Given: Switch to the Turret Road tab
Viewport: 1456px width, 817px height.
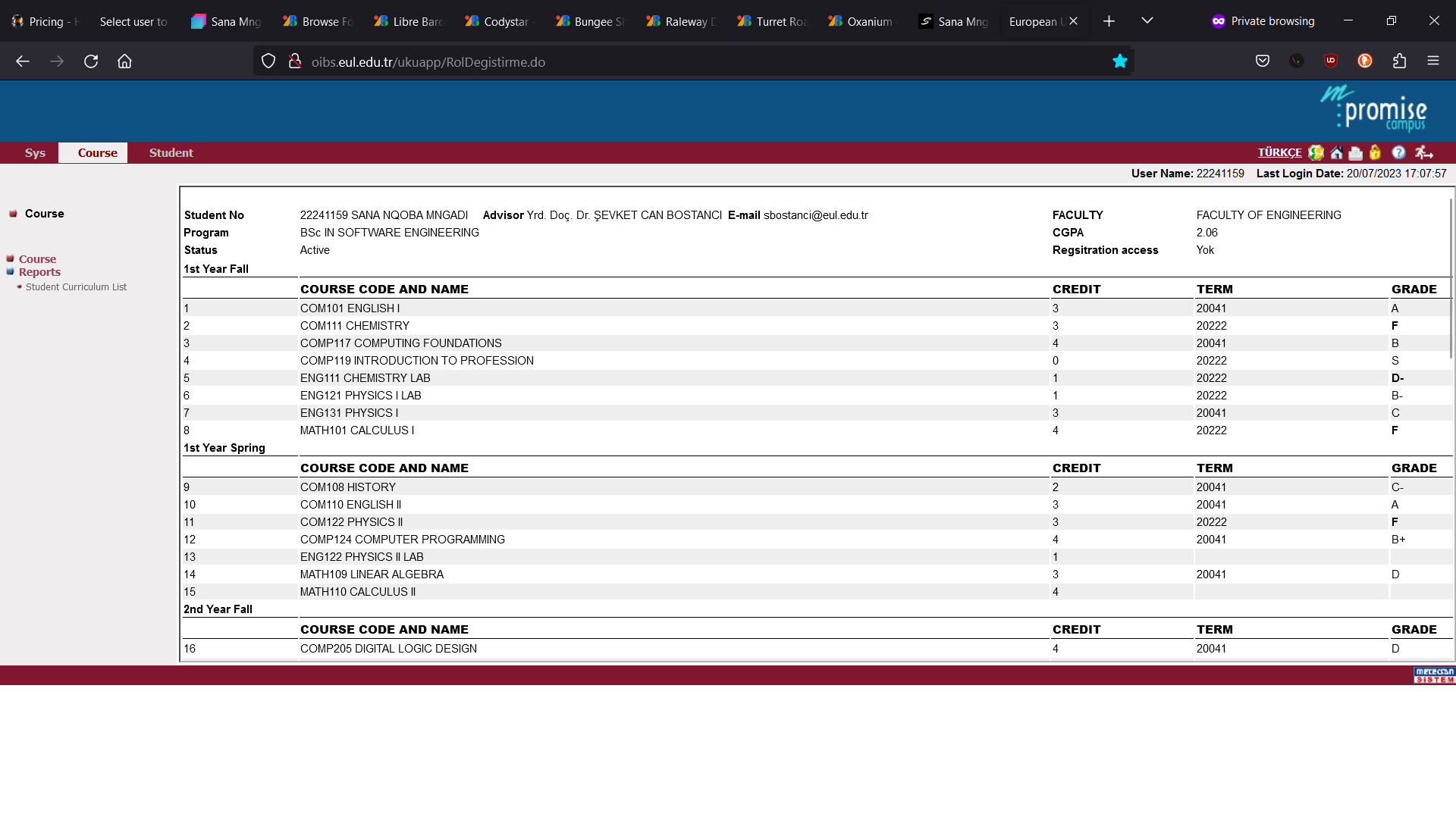Looking at the screenshot, I should click(773, 21).
